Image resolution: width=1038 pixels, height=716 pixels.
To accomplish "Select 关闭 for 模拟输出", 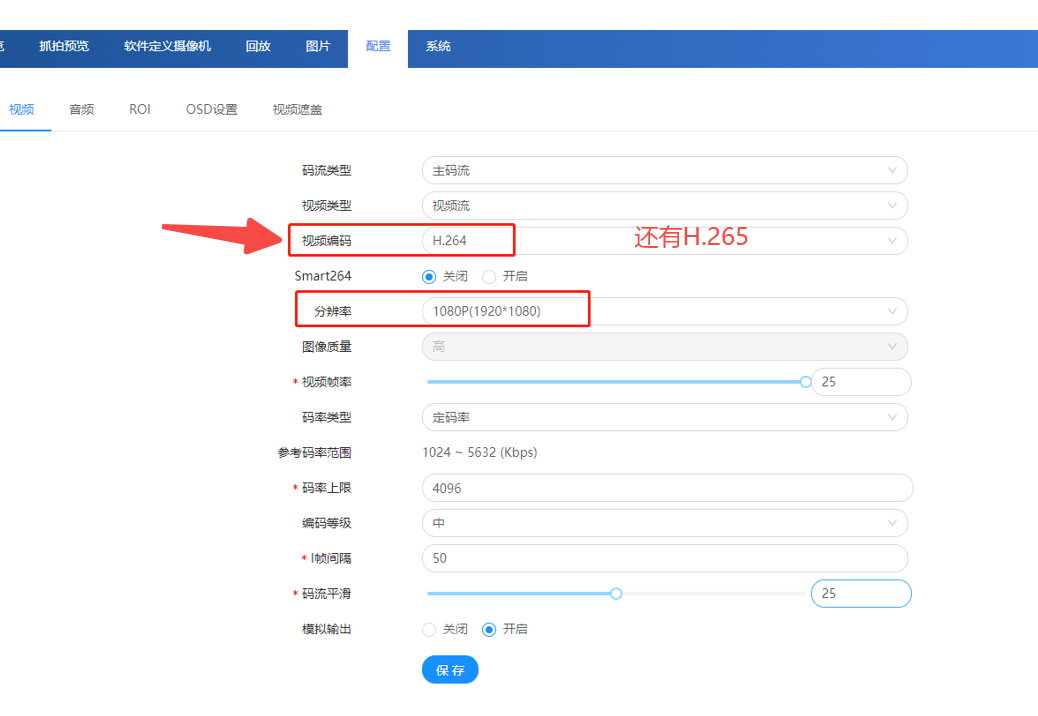I will pos(430,630).
